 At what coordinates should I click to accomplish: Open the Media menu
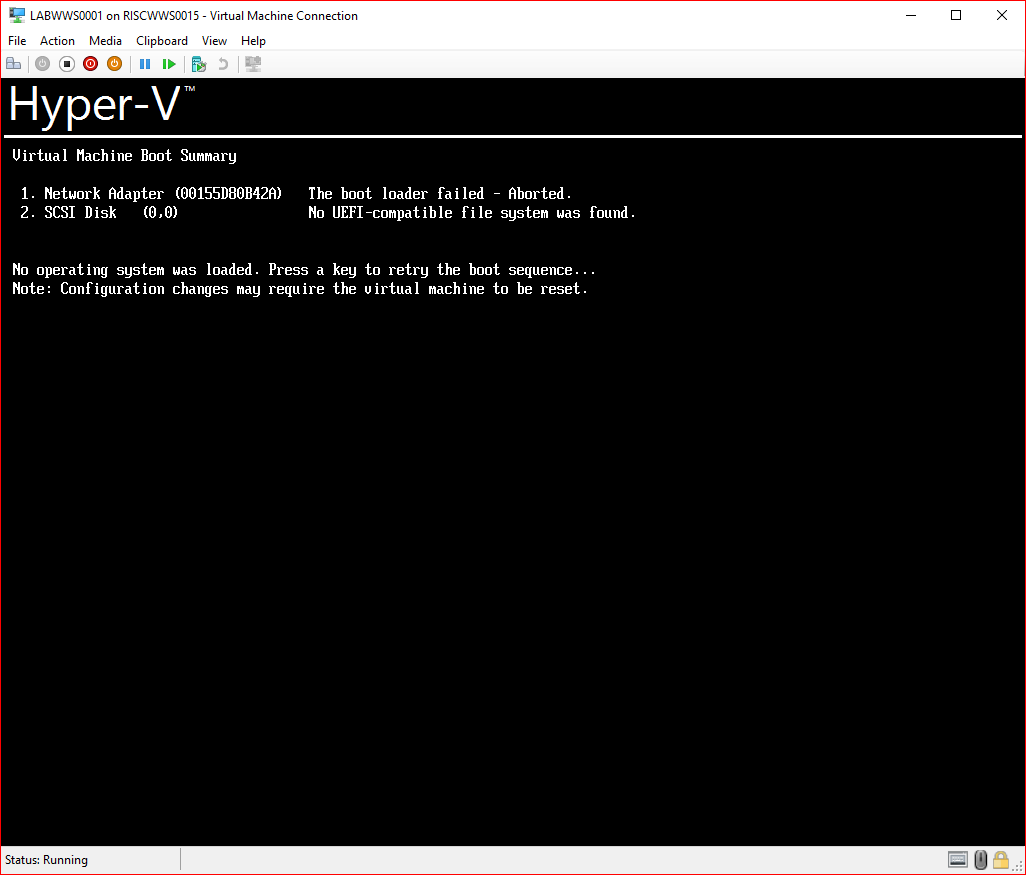click(x=105, y=41)
